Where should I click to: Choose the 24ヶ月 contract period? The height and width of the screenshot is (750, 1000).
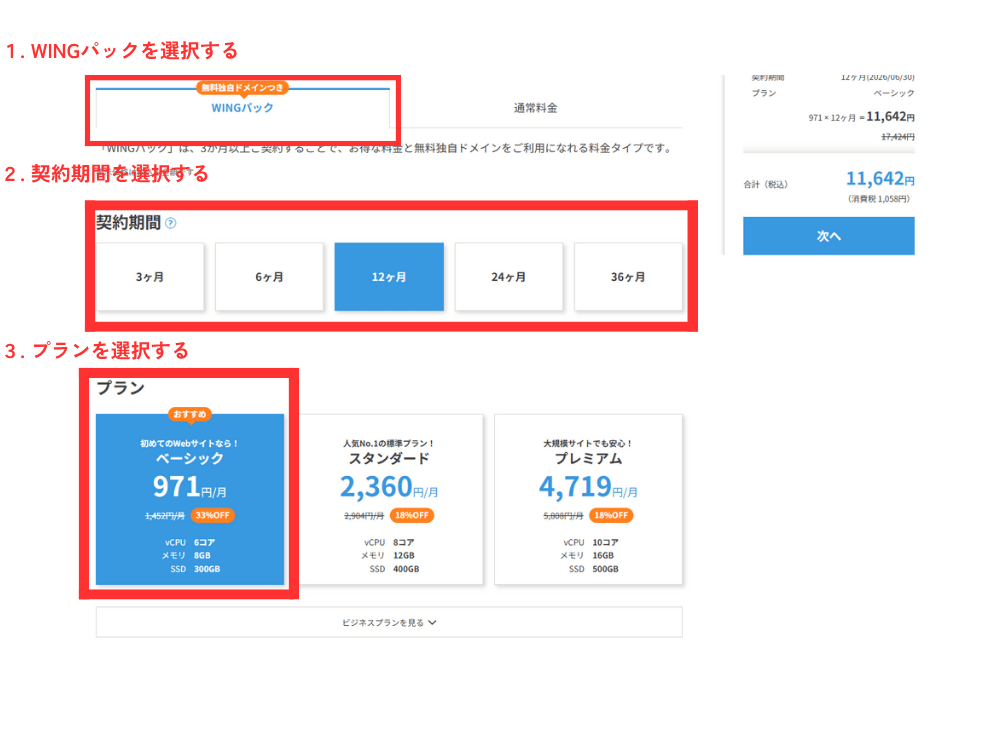509,277
